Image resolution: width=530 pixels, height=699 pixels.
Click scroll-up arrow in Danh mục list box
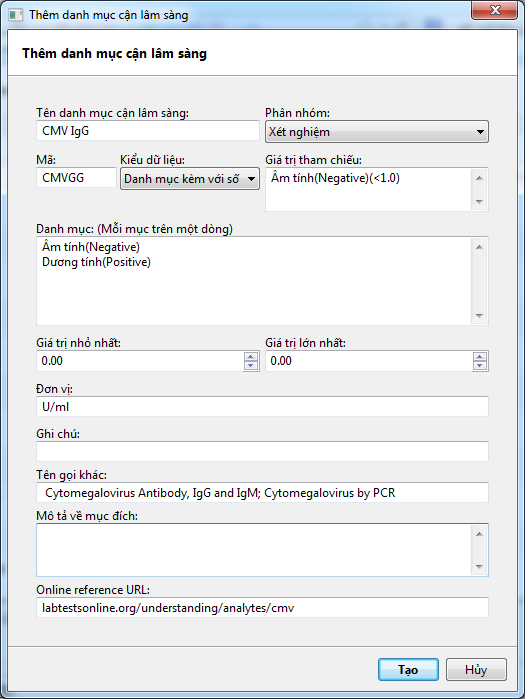tap(479, 247)
